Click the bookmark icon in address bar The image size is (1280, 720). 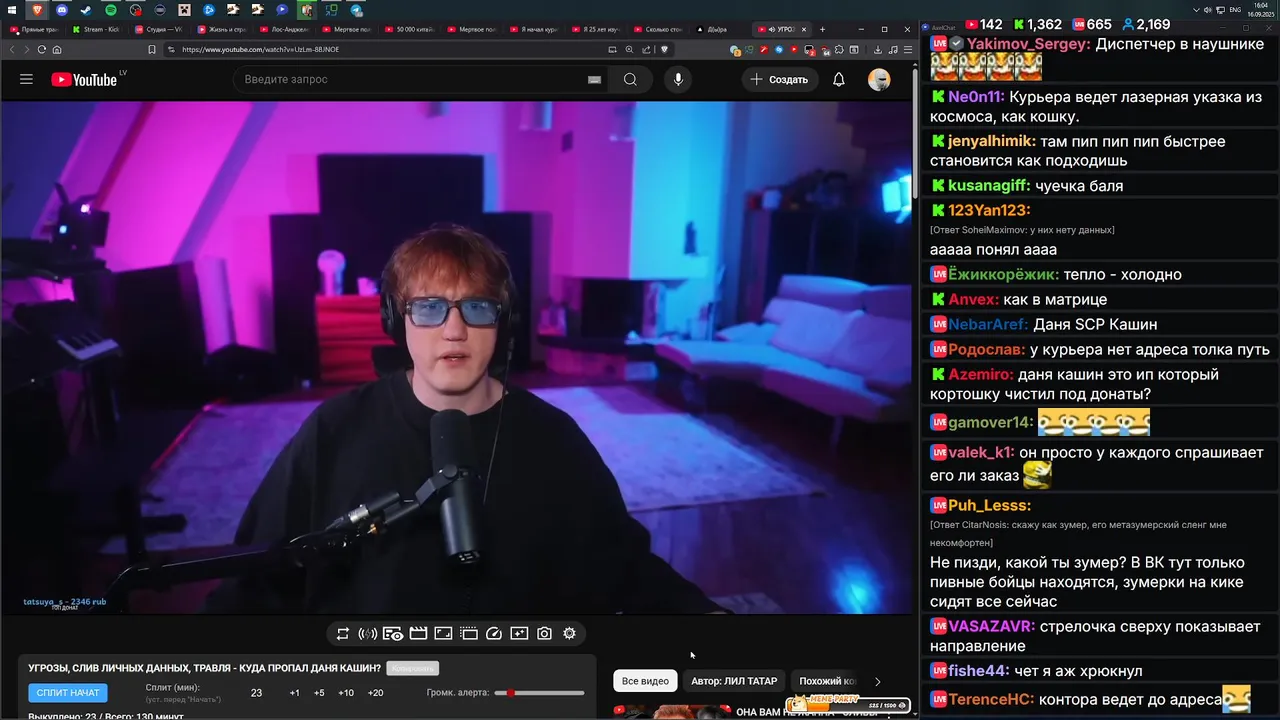(152, 49)
